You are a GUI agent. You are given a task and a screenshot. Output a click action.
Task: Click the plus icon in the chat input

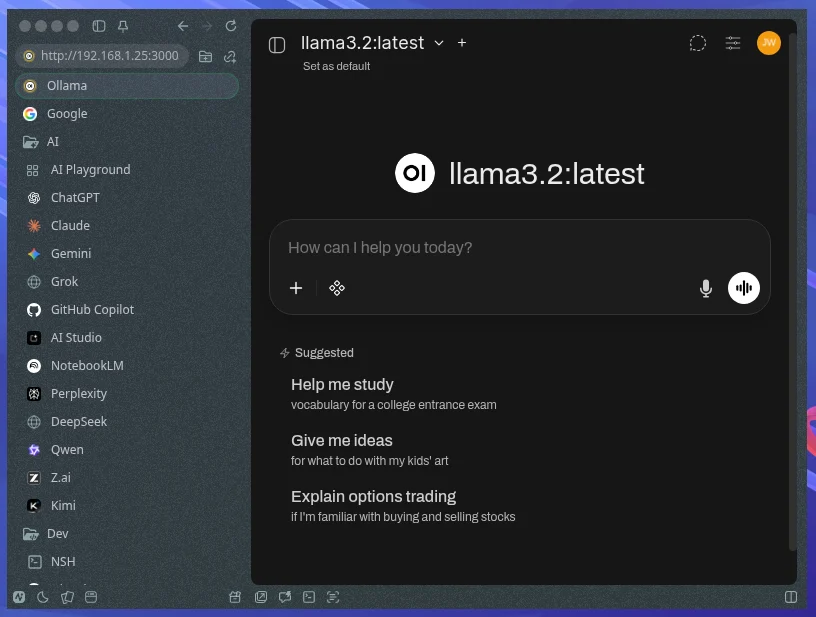[296, 288]
